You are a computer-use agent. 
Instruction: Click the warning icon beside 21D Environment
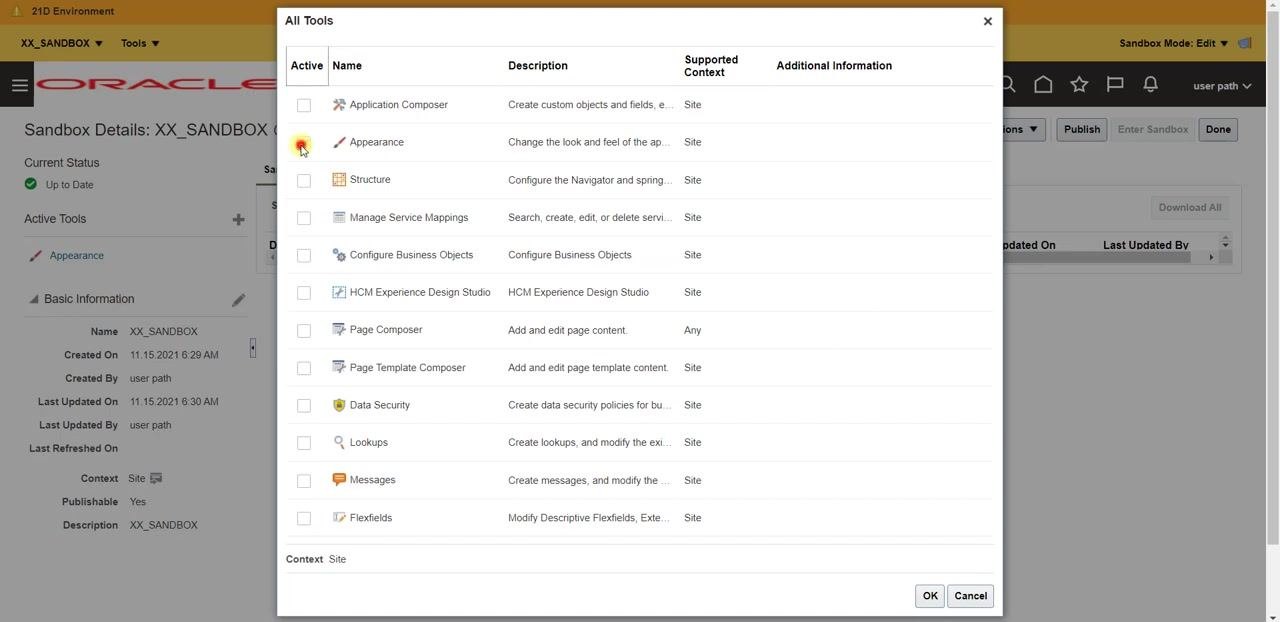16,11
